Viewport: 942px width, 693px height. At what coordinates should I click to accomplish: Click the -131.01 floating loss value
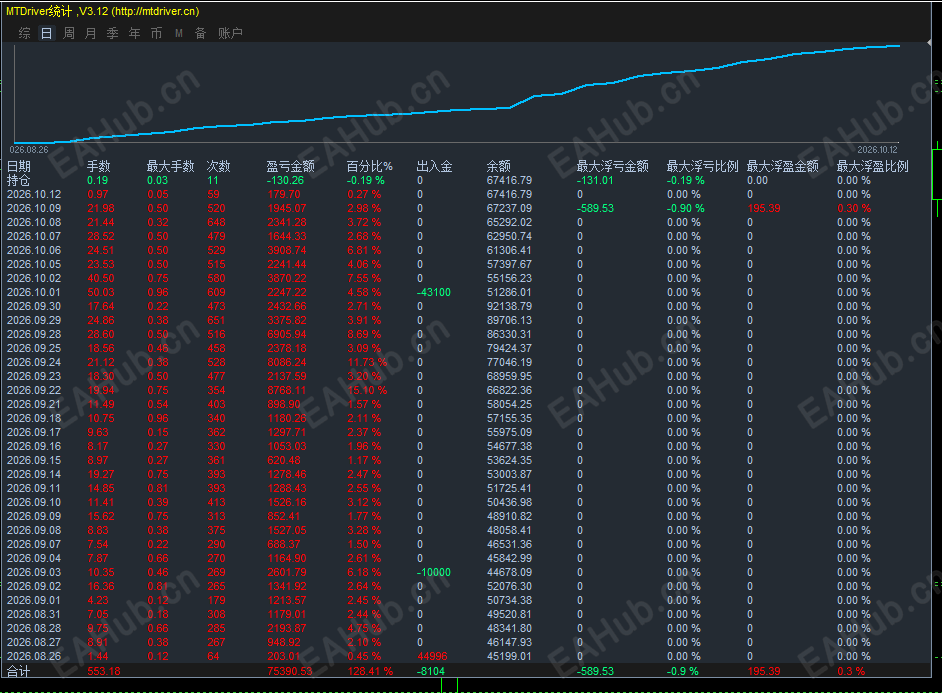[x=595, y=180]
